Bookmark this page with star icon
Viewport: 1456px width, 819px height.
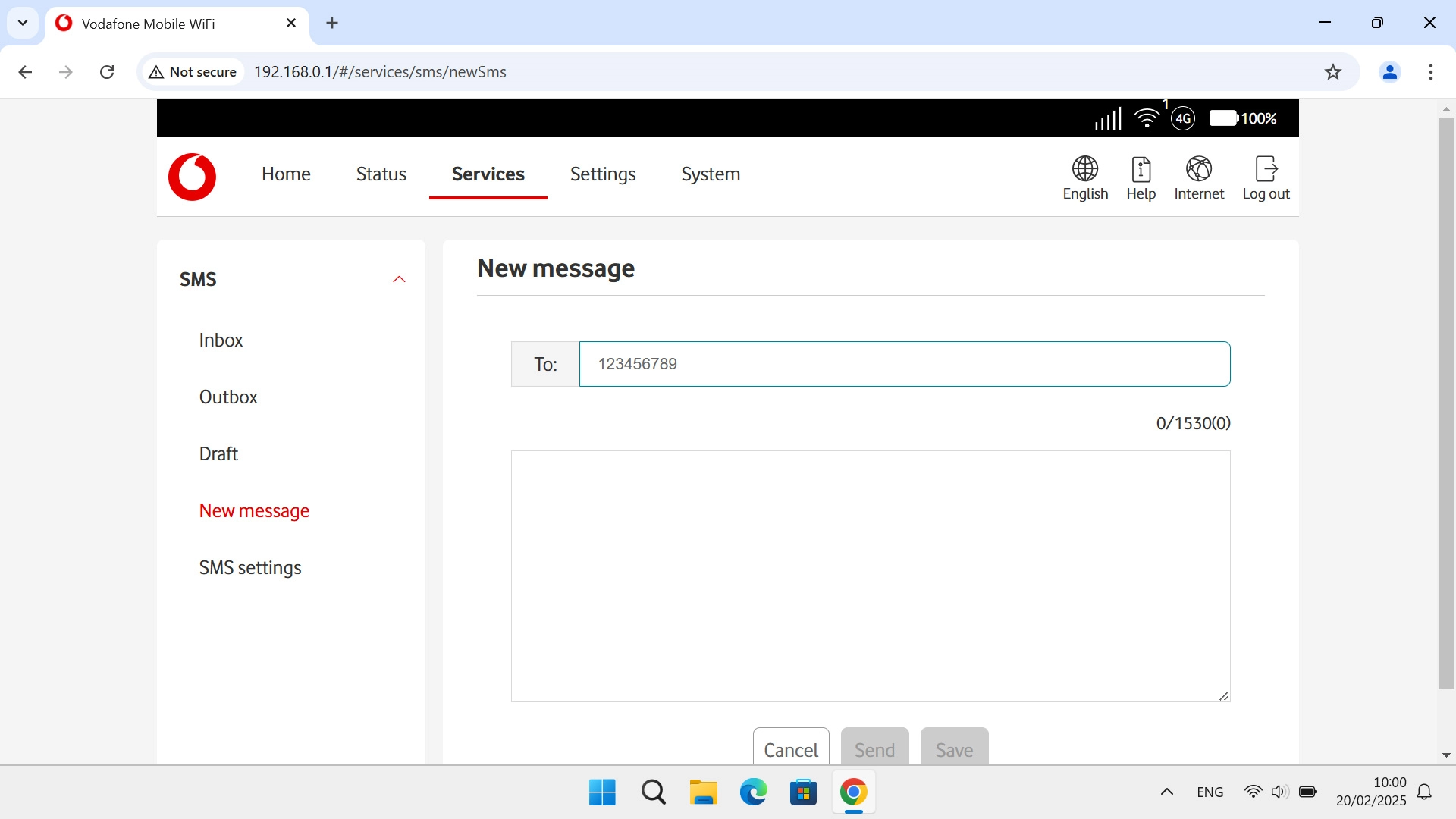[1332, 72]
